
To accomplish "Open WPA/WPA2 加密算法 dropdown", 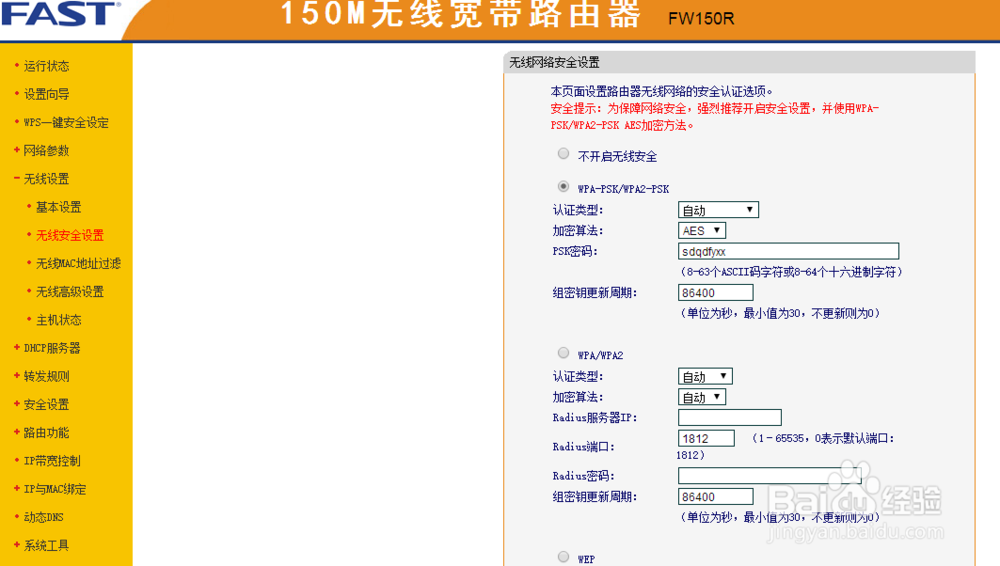I will (702, 397).
